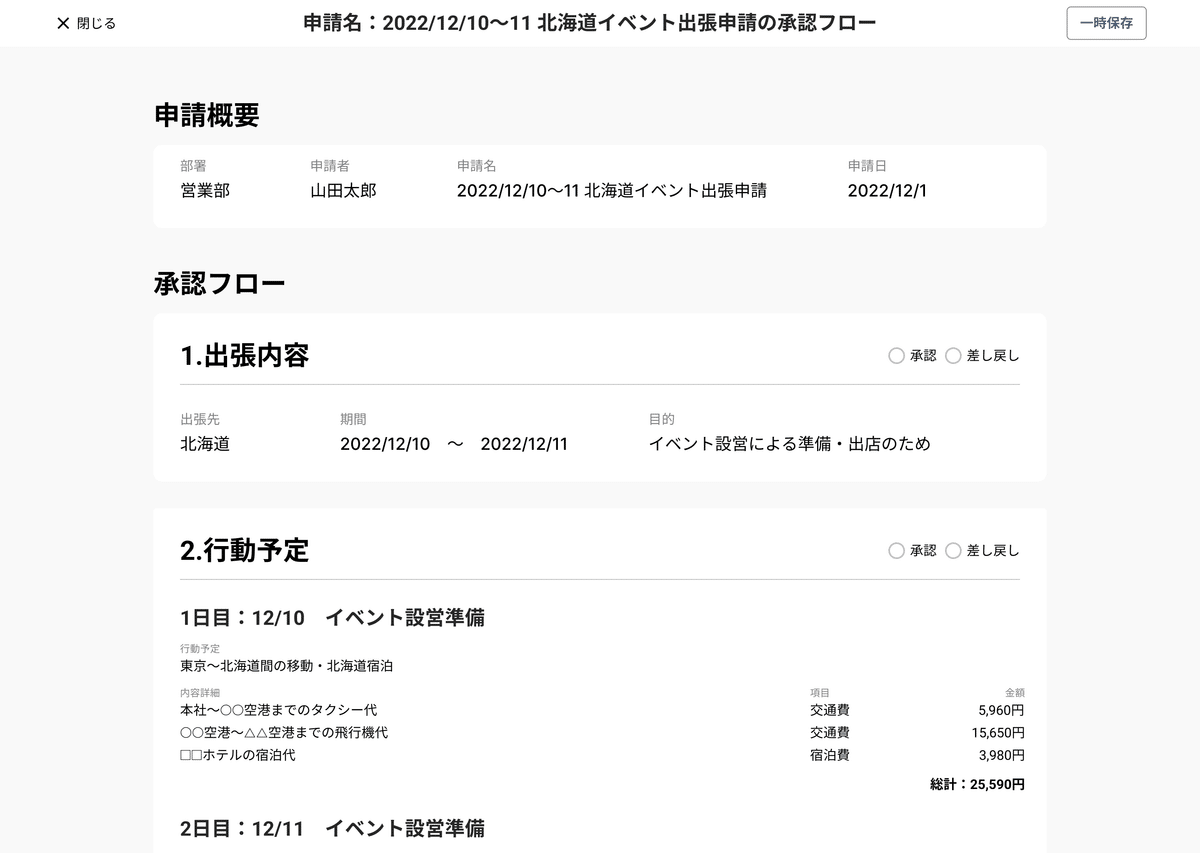Click the hotel row □□ホテルの宿泊代
Screen dimensions: 1200x853
pos(238,755)
